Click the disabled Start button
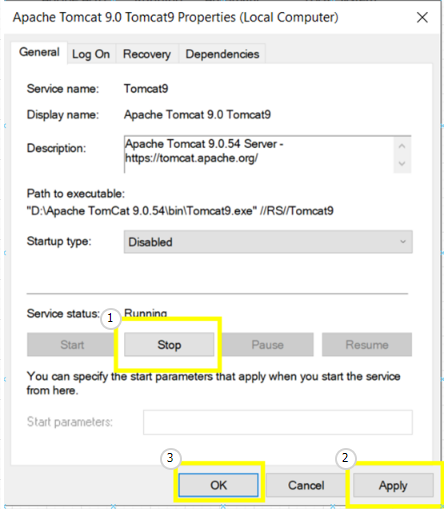 coord(72,344)
